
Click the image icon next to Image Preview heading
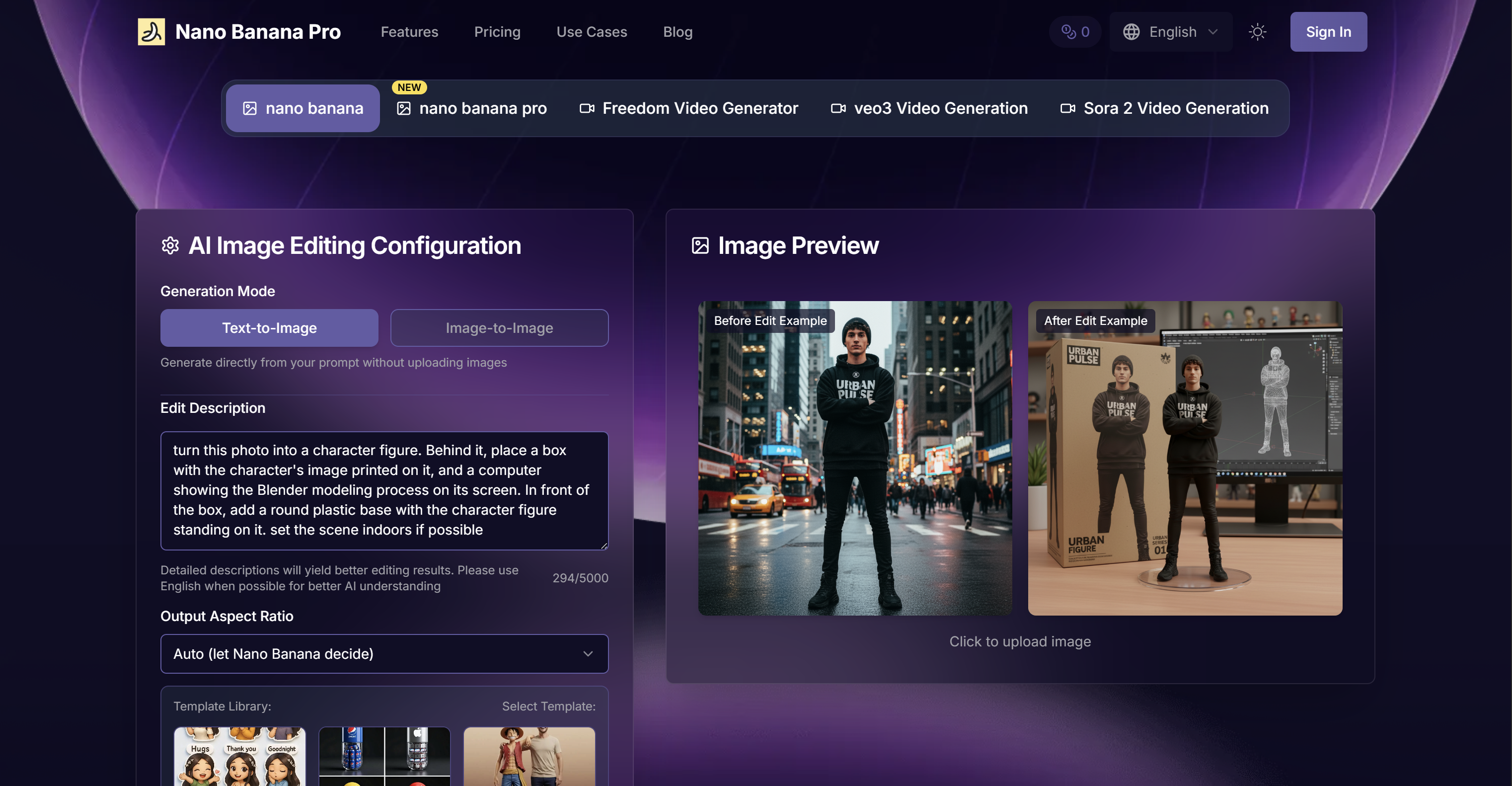700,245
